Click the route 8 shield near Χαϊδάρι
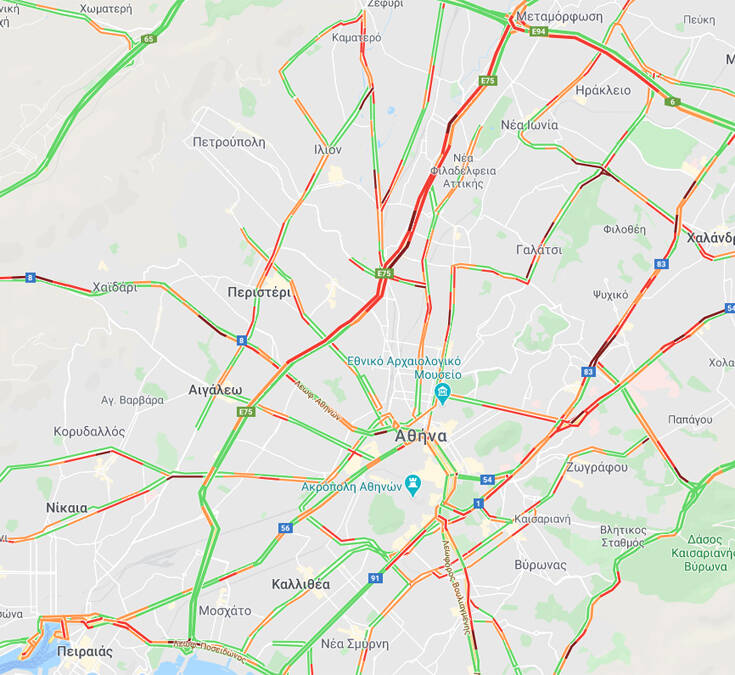735x675 pixels. [x=30, y=277]
